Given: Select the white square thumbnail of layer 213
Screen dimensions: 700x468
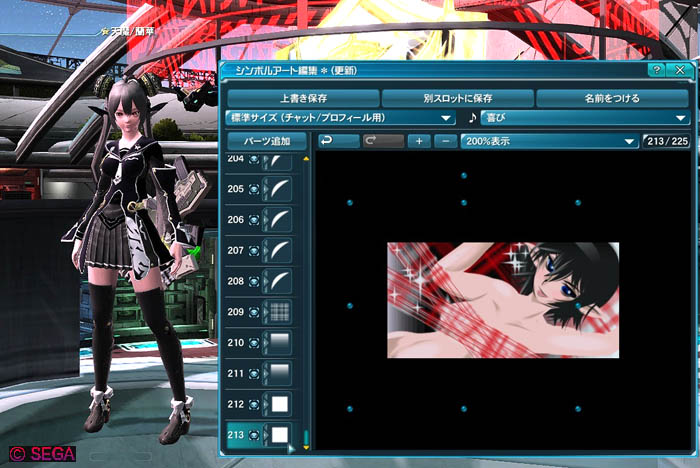Looking at the screenshot, I should [279, 435].
